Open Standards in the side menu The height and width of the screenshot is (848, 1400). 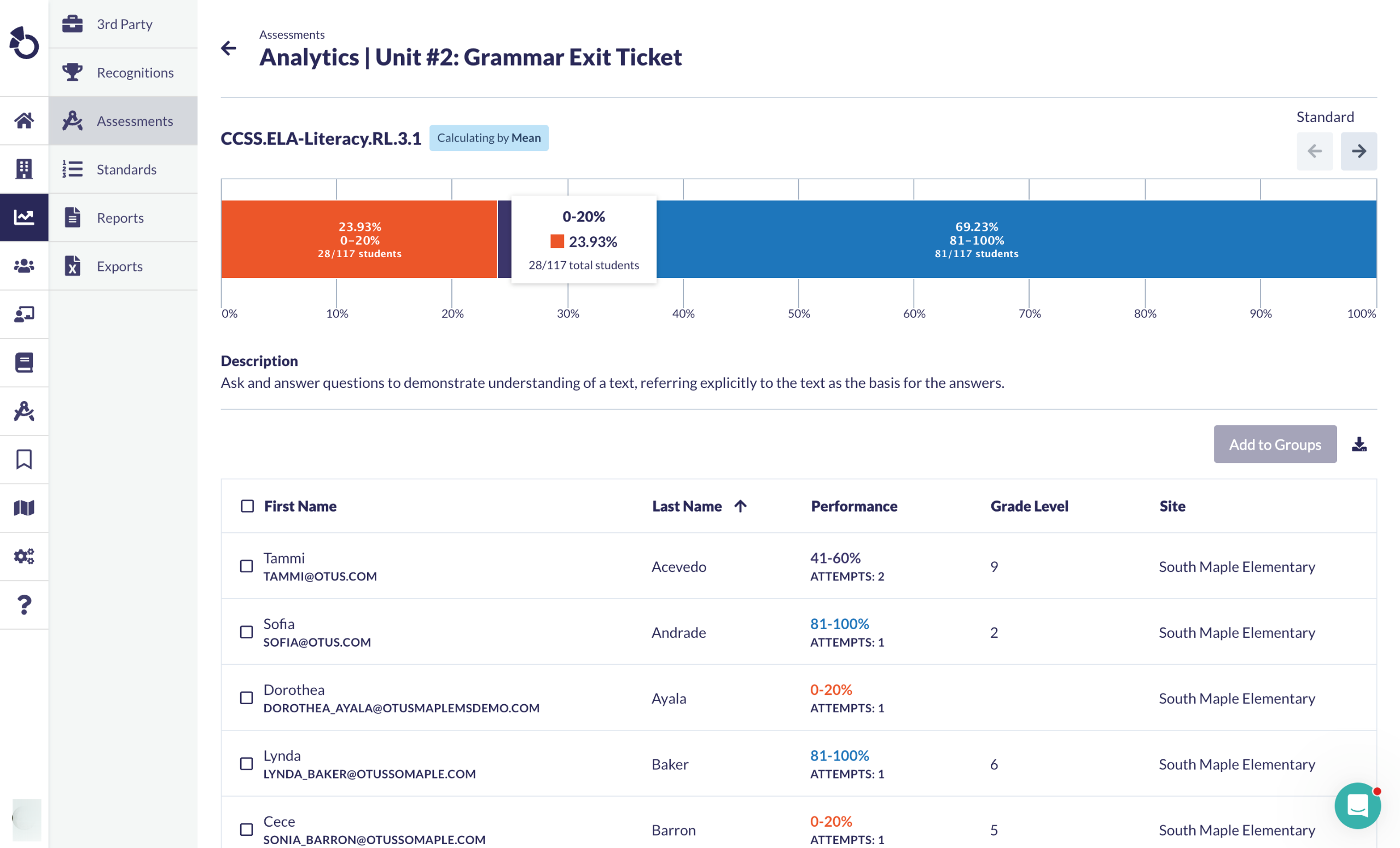click(126, 170)
